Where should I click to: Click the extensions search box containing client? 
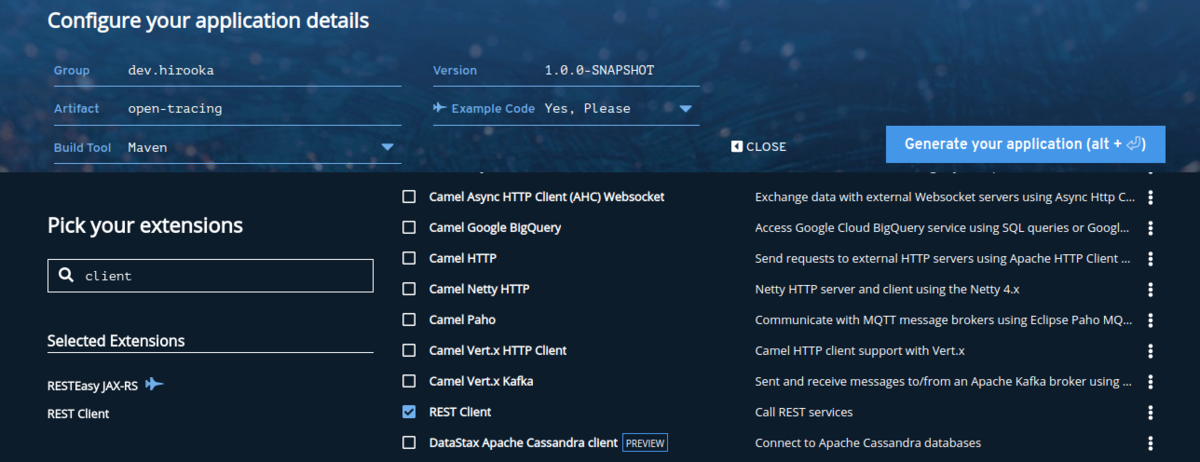(210, 276)
